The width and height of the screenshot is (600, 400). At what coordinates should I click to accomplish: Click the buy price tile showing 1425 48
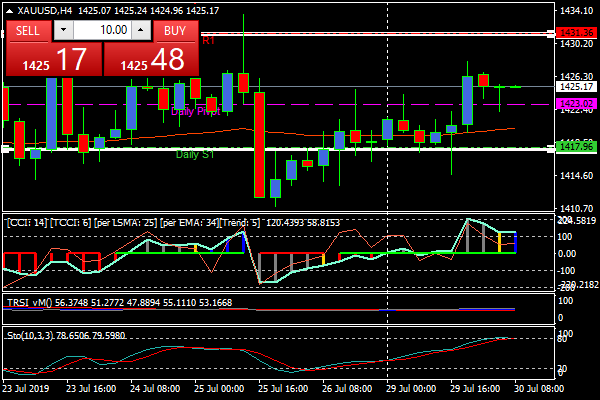pyautogui.click(x=153, y=59)
